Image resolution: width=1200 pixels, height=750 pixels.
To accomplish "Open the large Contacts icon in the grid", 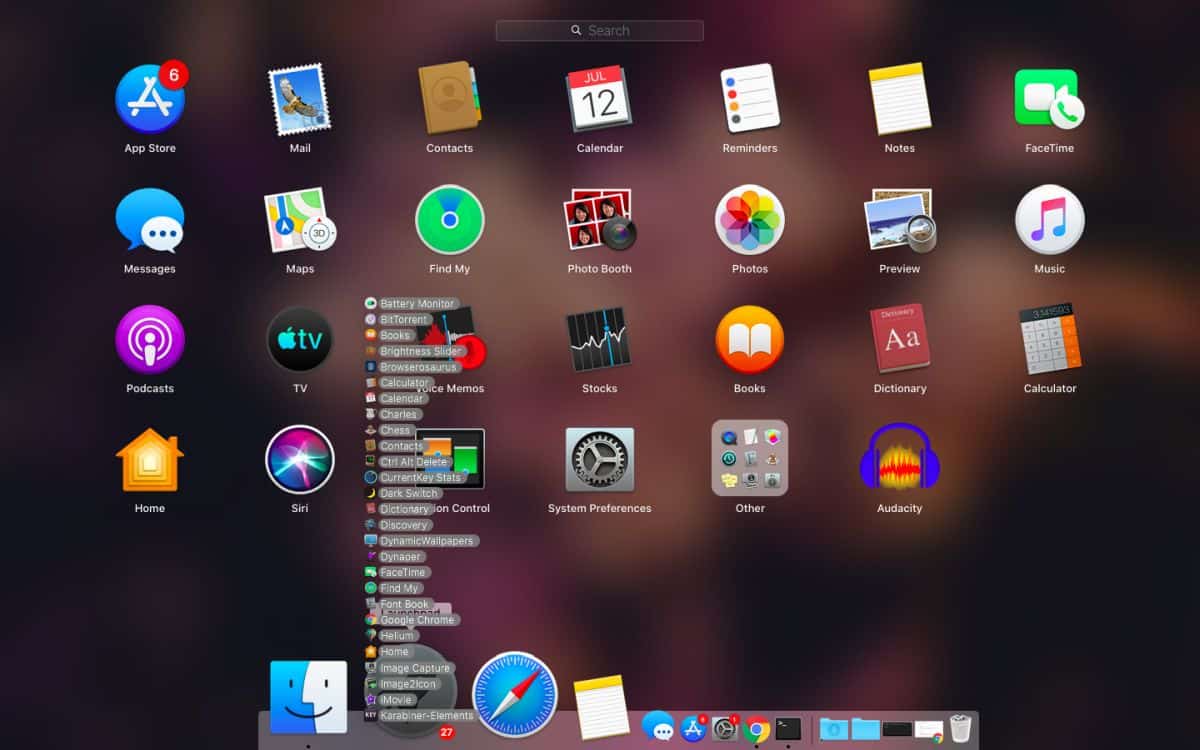I will click(x=450, y=99).
